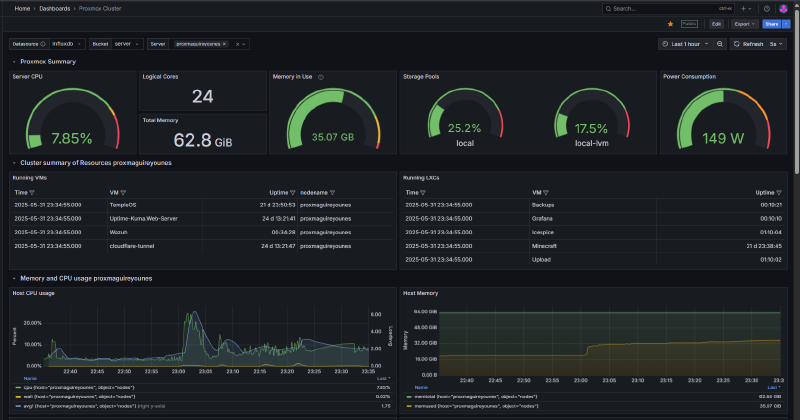Screen dimensions: 800x420
Task: Select the Grafana LXC cell
Action: tap(592, 219)
